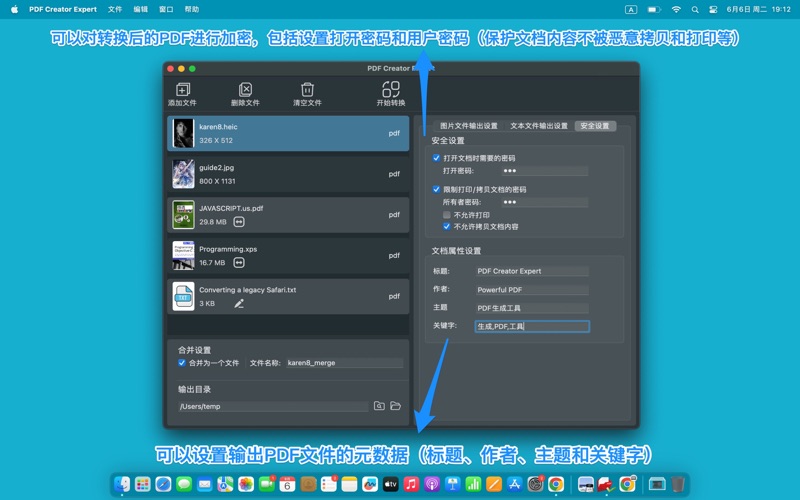Open Control Center from the menu bar
The height and width of the screenshot is (500, 800).
pyautogui.click(x=713, y=9)
